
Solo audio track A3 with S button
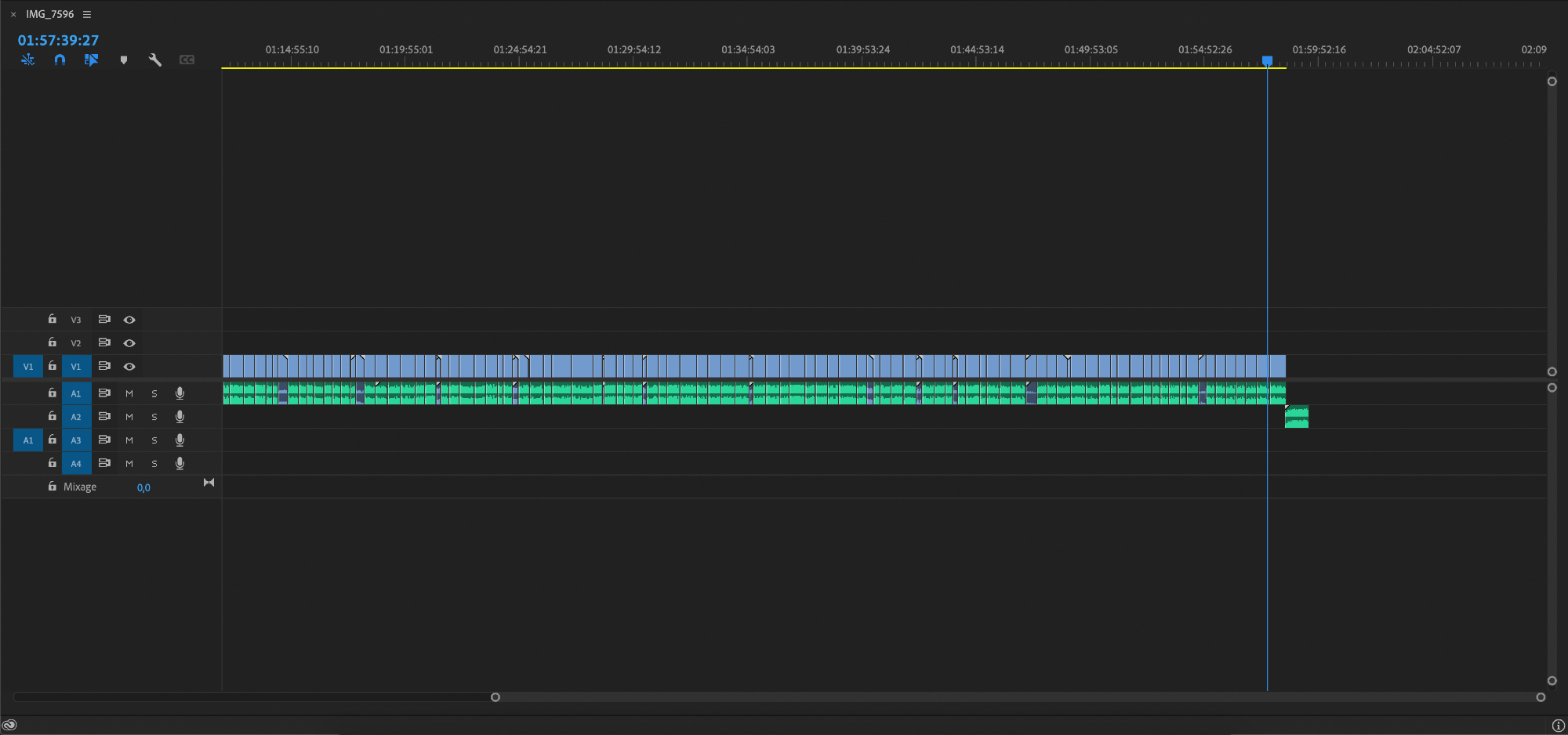pyautogui.click(x=154, y=440)
